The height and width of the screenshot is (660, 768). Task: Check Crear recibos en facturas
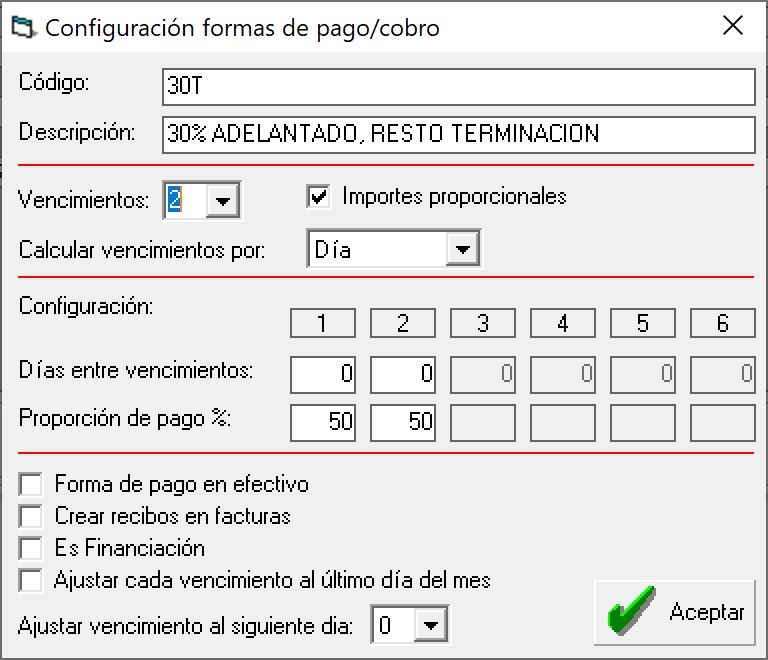click(32, 517)
